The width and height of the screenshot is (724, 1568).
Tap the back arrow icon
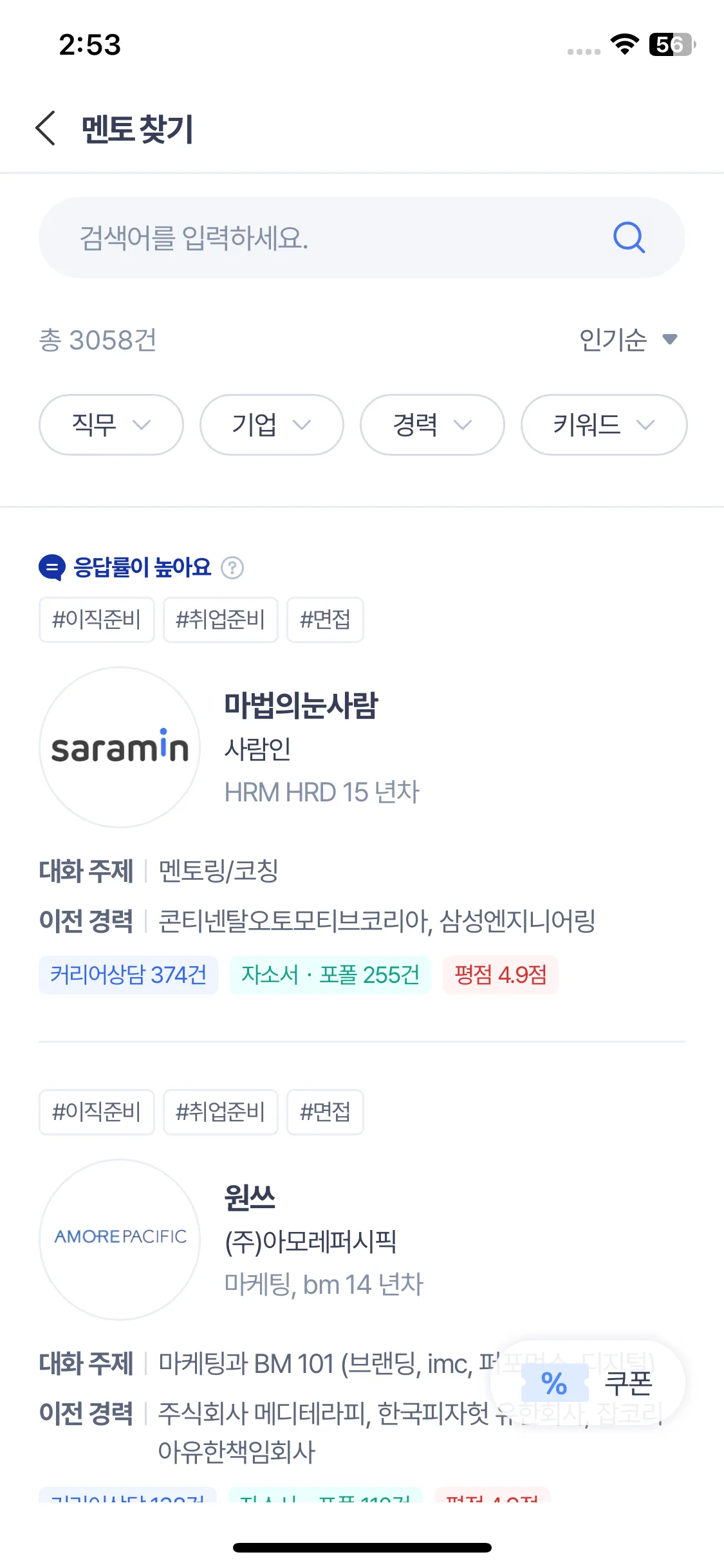click(46, 128)
